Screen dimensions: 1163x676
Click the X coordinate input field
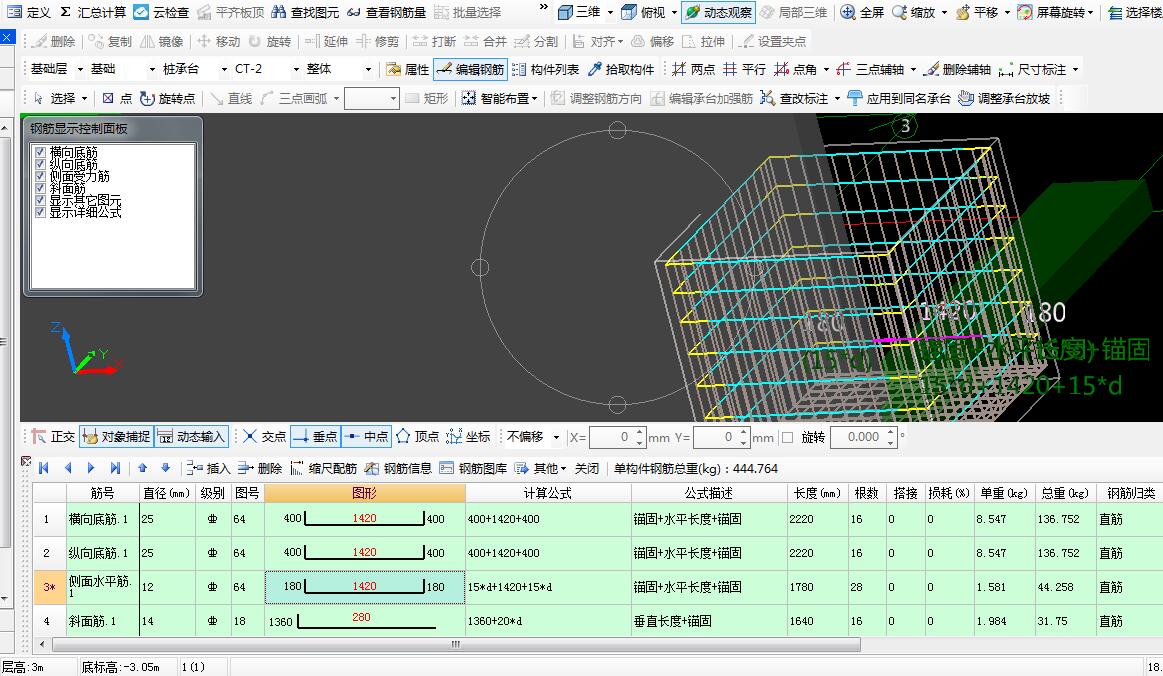618,437
